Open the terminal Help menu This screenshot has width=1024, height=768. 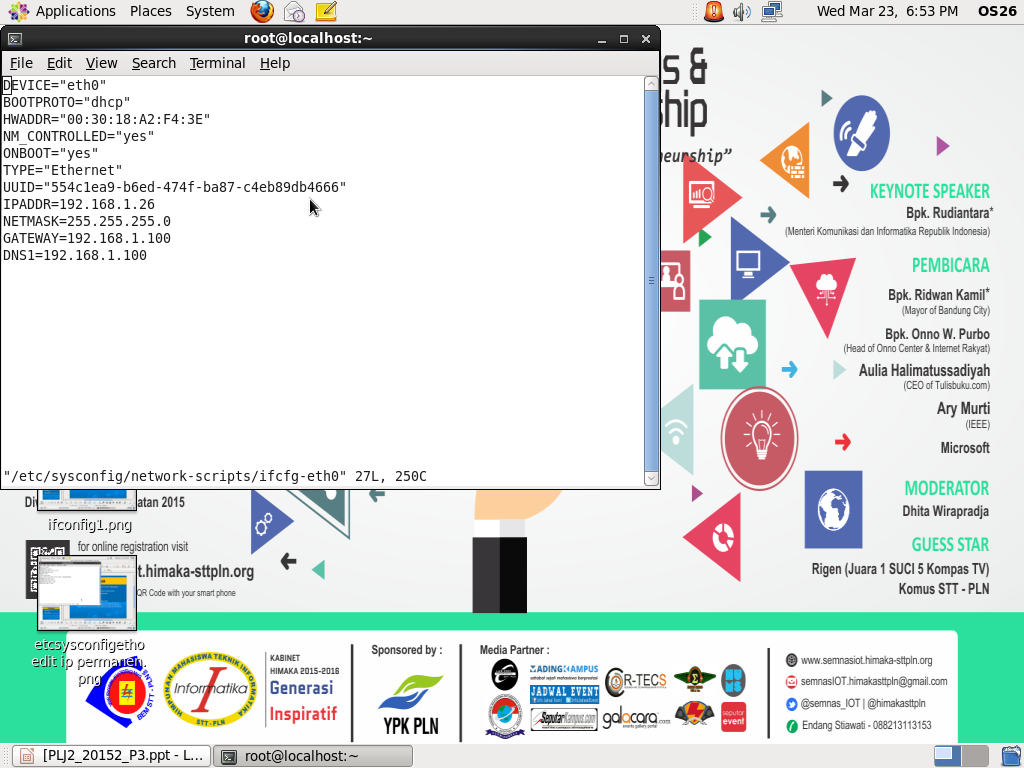275,63
